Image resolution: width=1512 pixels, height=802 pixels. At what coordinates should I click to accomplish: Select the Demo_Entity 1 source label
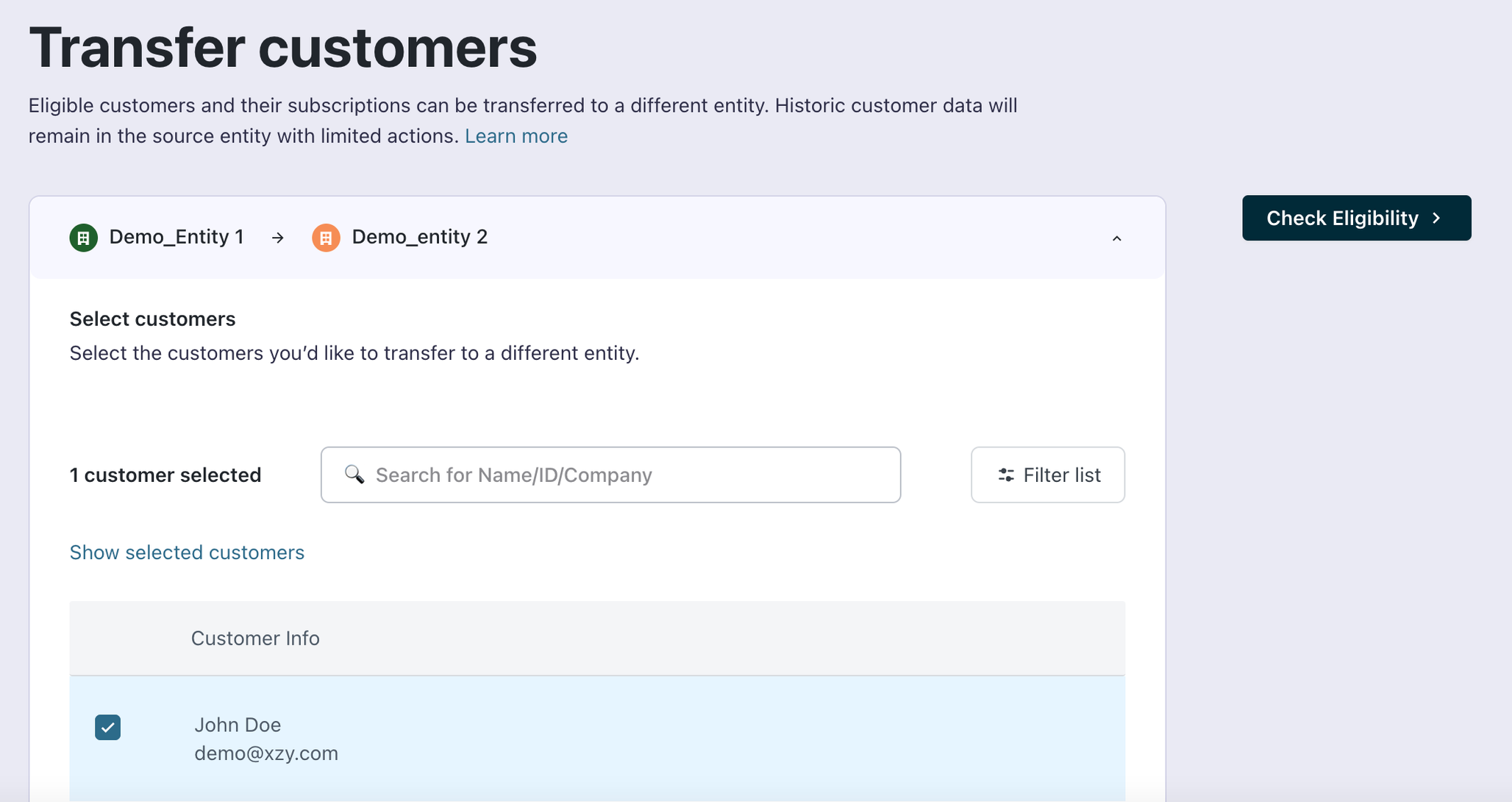tap(176, 237)
